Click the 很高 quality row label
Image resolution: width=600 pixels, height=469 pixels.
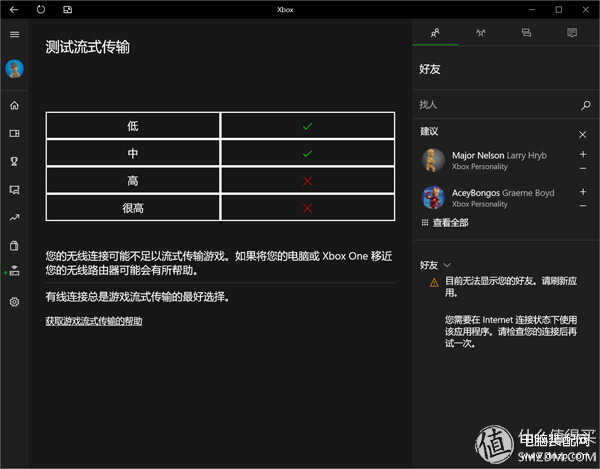point(133,208)
